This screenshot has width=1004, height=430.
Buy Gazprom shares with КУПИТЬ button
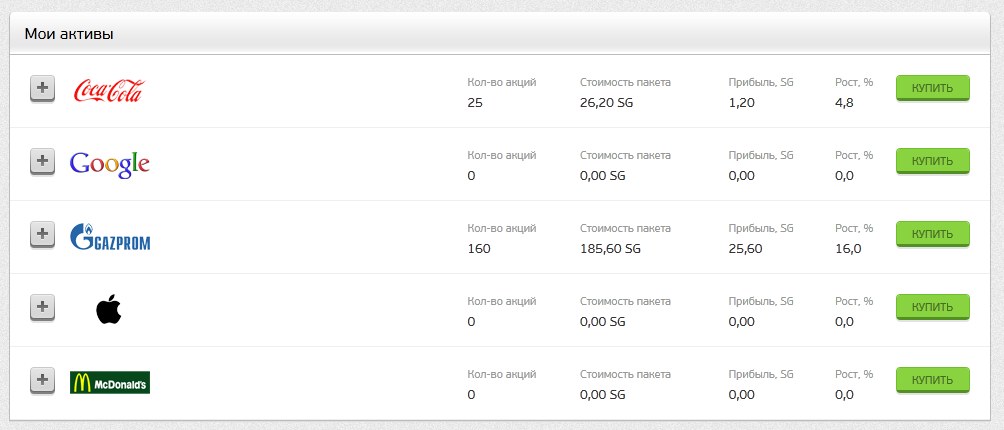(932, 234)
